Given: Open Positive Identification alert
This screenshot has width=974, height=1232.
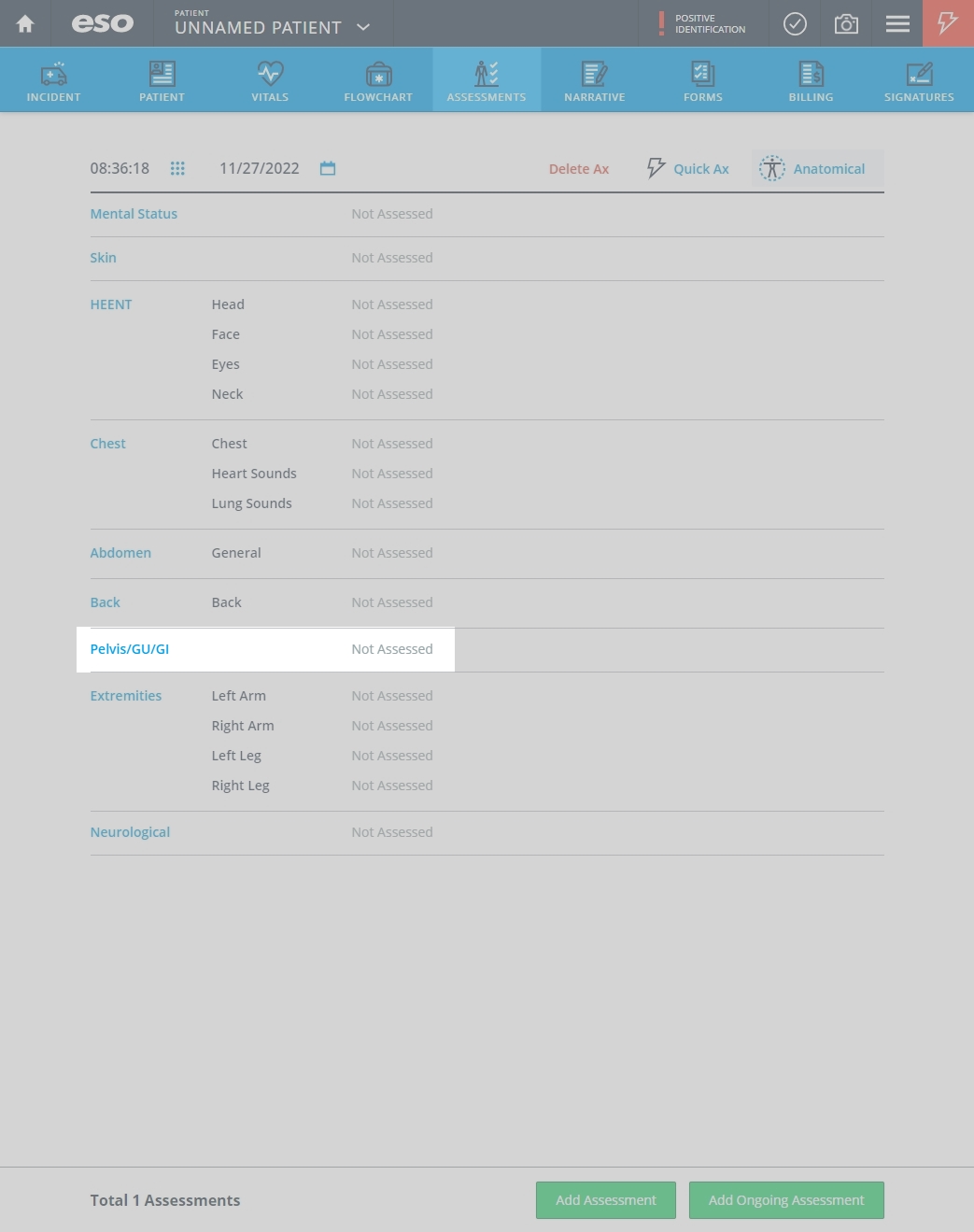Looking at the screenshot, I should click(x=703, y=23).
